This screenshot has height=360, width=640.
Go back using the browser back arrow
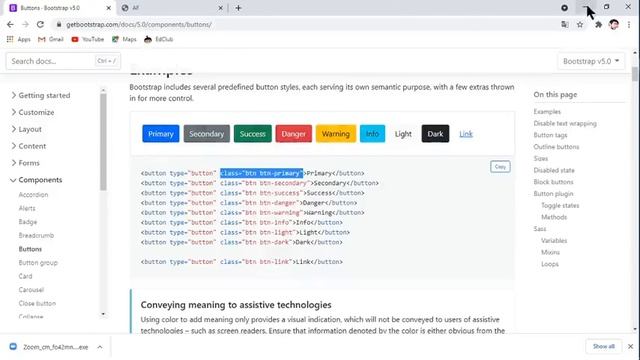click(10, 24)
